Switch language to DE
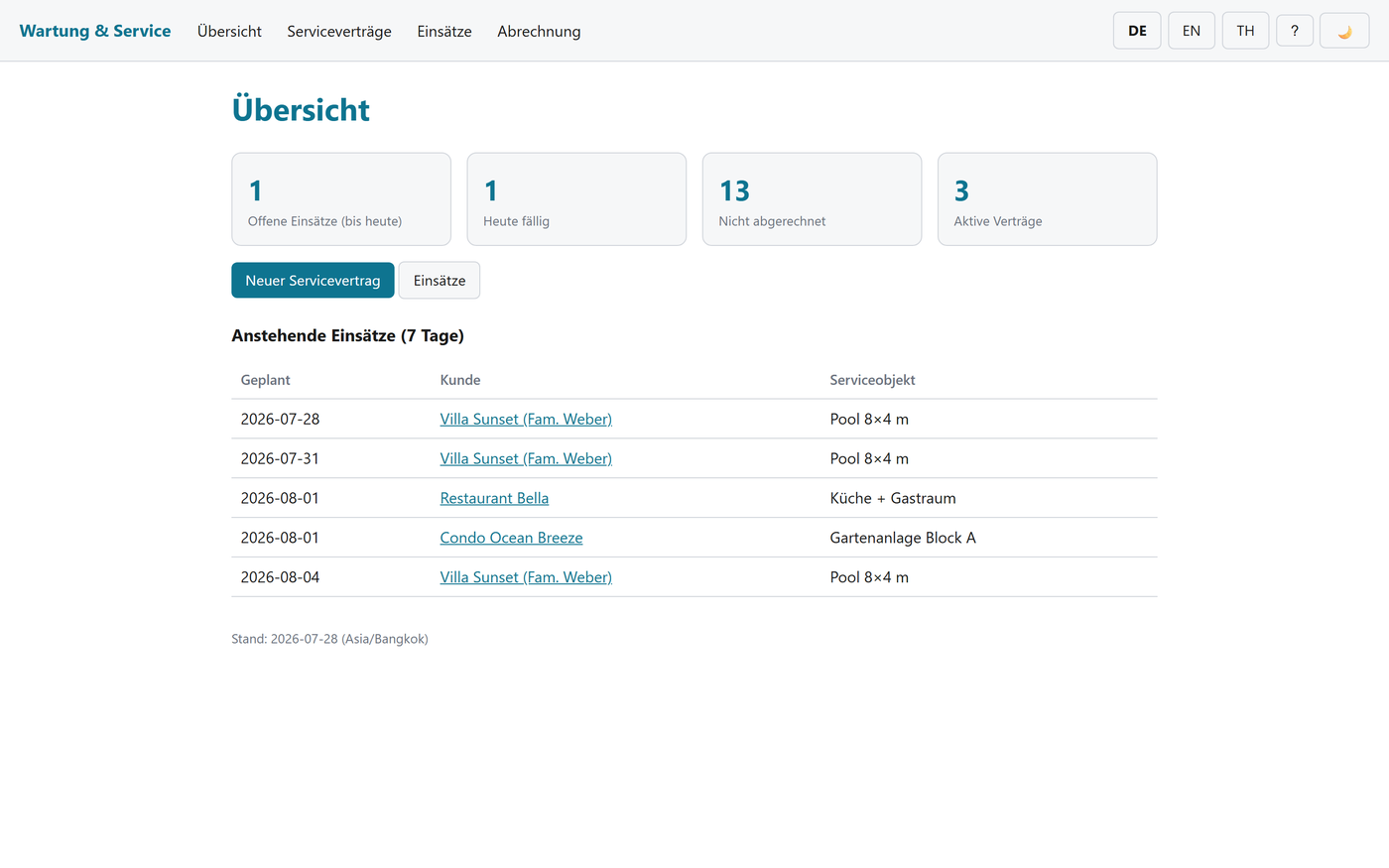The width and height of the screenshot is (1389, 868). click(1137, 31)
